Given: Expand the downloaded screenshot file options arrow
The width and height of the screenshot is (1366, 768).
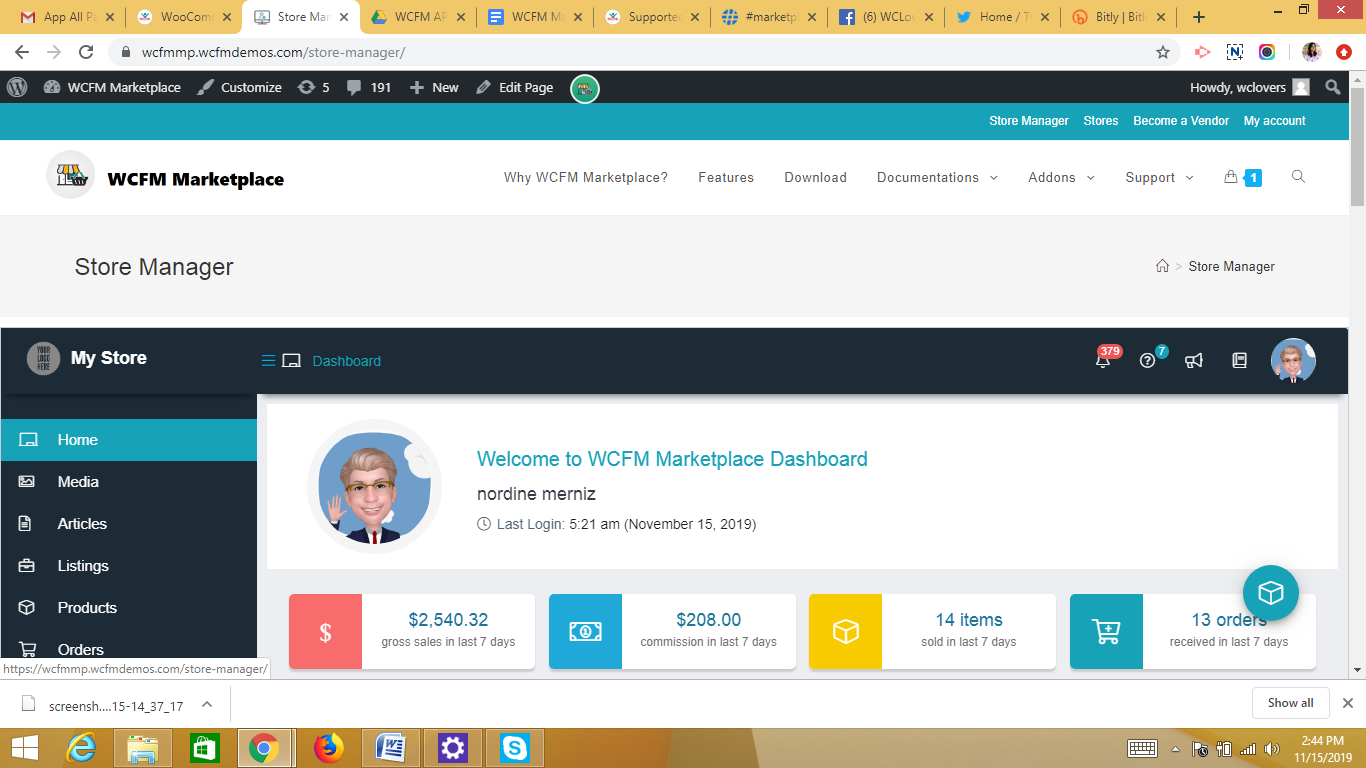Looking at the screenshot, I should [207, 704].
